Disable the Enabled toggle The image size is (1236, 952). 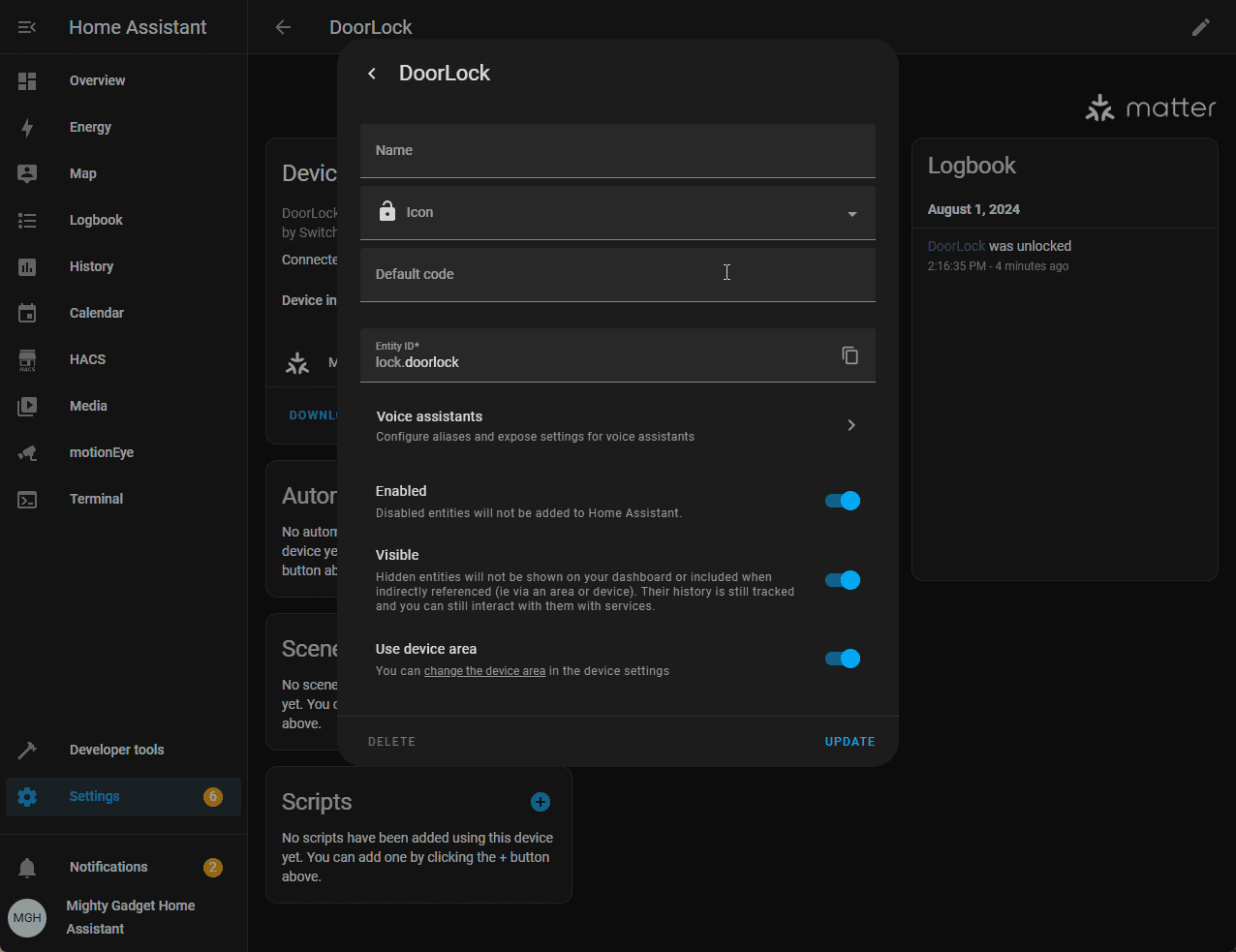click(843, 501)
